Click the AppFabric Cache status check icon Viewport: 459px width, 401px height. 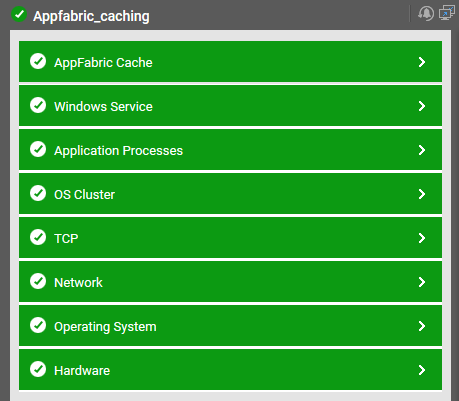click(x=38, y=61)
